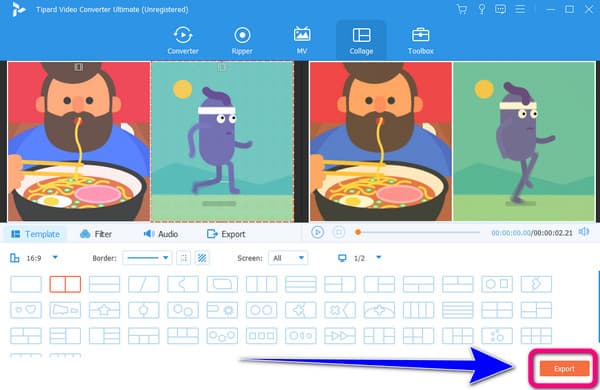Expand the 16:9 aspect ratio dropdown

point(34,258)
